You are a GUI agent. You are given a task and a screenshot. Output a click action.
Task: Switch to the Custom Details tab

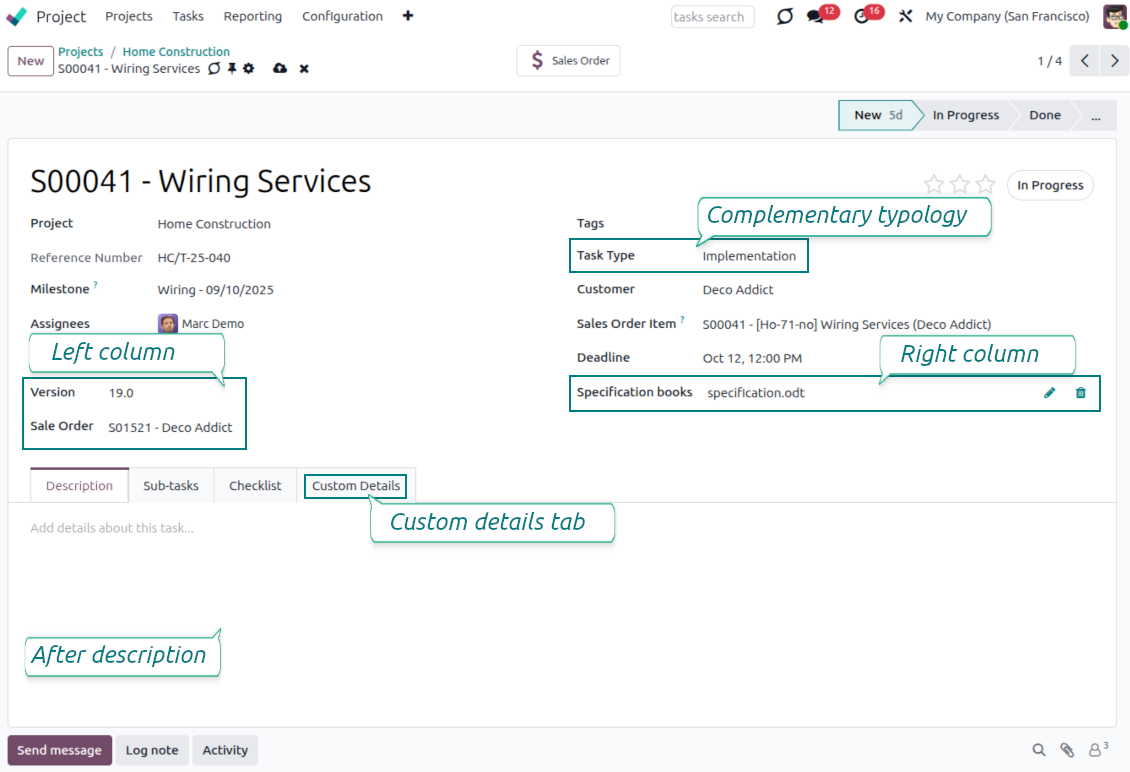point(356,486)
